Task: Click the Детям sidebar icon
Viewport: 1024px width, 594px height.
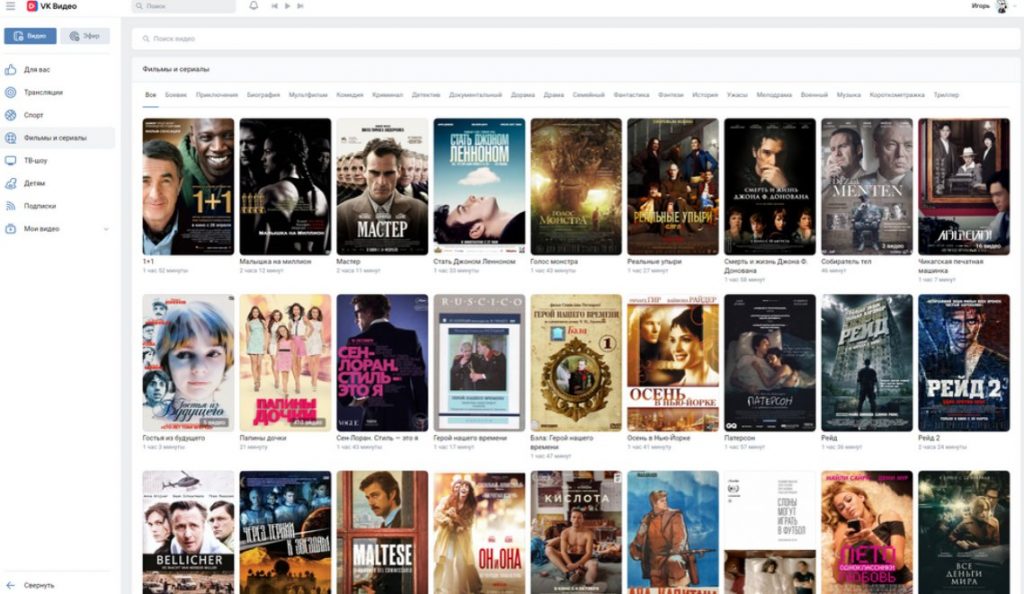Action: point(10,183)
